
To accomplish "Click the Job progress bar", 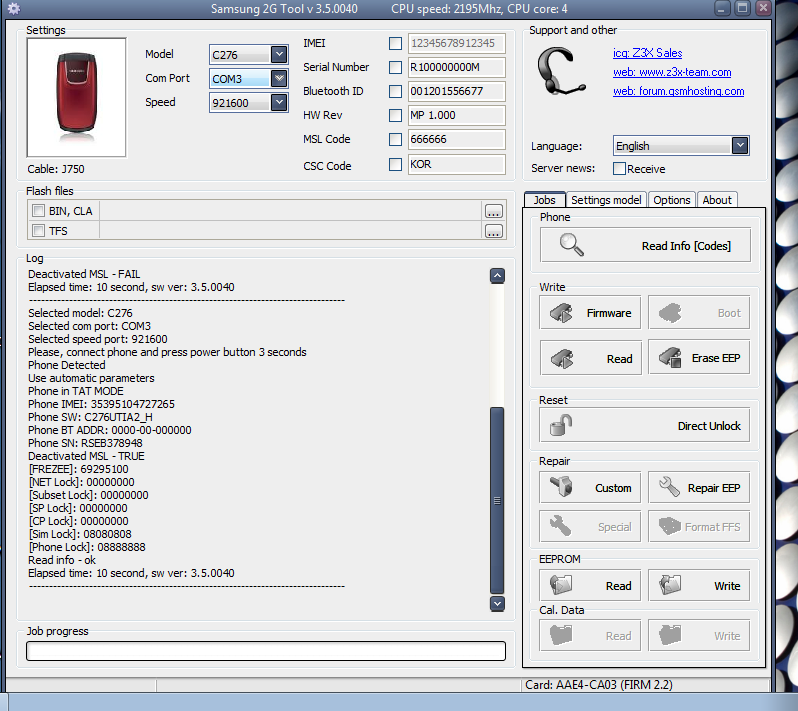I will pos(266,651).
